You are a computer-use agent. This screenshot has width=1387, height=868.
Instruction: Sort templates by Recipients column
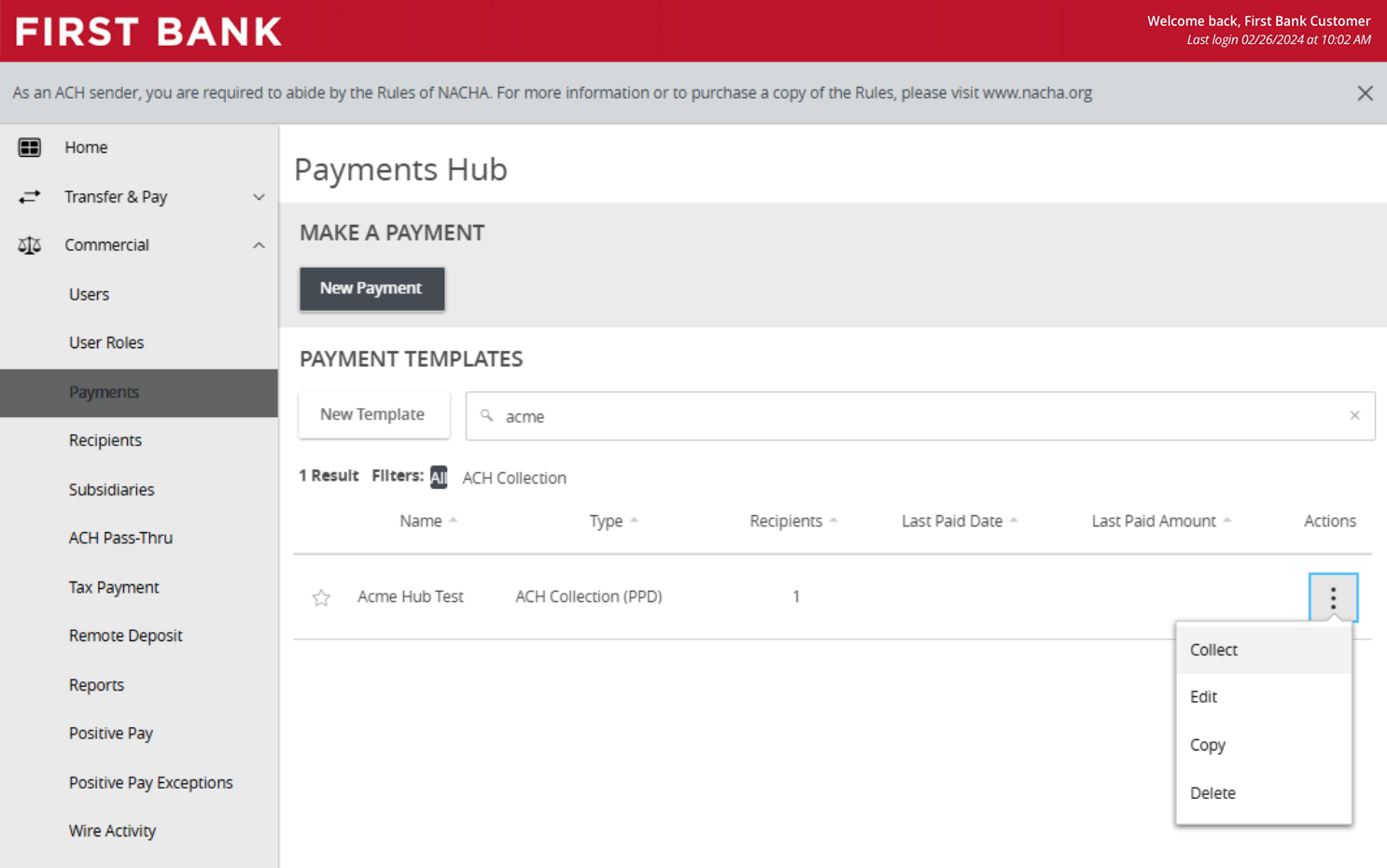coord(793,521)
